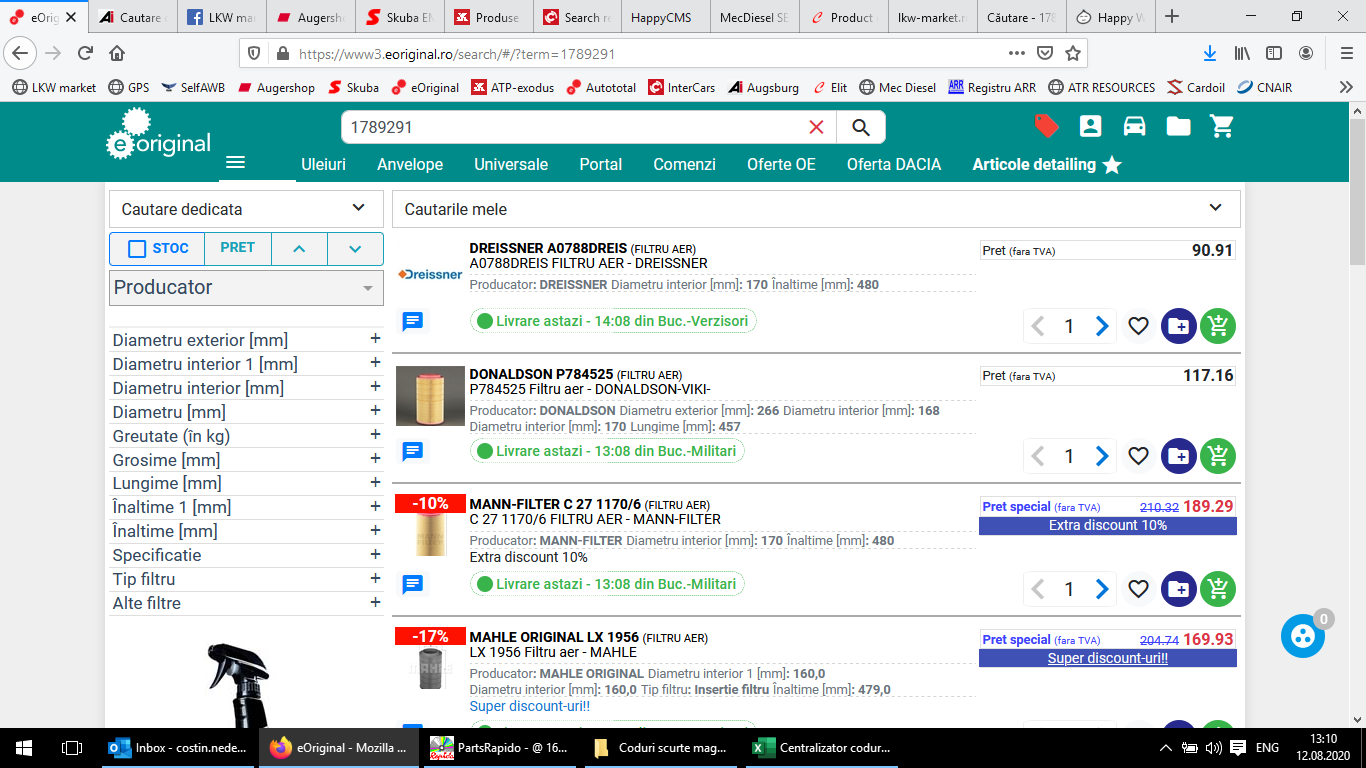The image size is (1366, 768).
Task: Decrease quantity for Mann-Filter C 27 1170/6
Action: tap(1038, 589)
